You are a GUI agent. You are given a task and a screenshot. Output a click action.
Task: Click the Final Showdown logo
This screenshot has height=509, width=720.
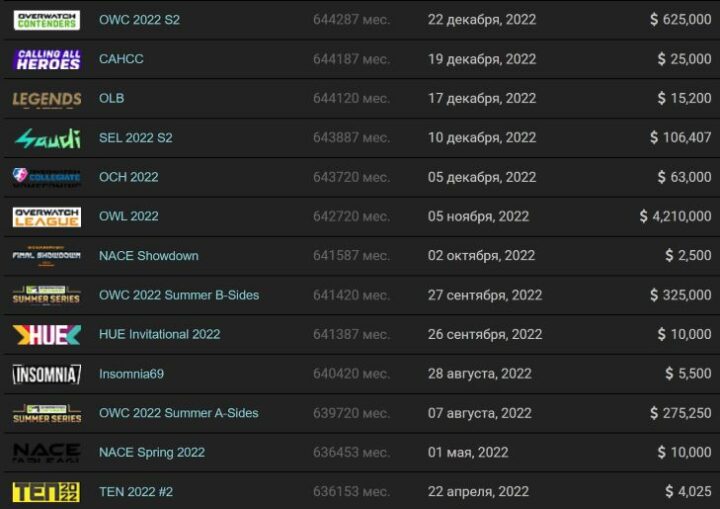(46, 256)
